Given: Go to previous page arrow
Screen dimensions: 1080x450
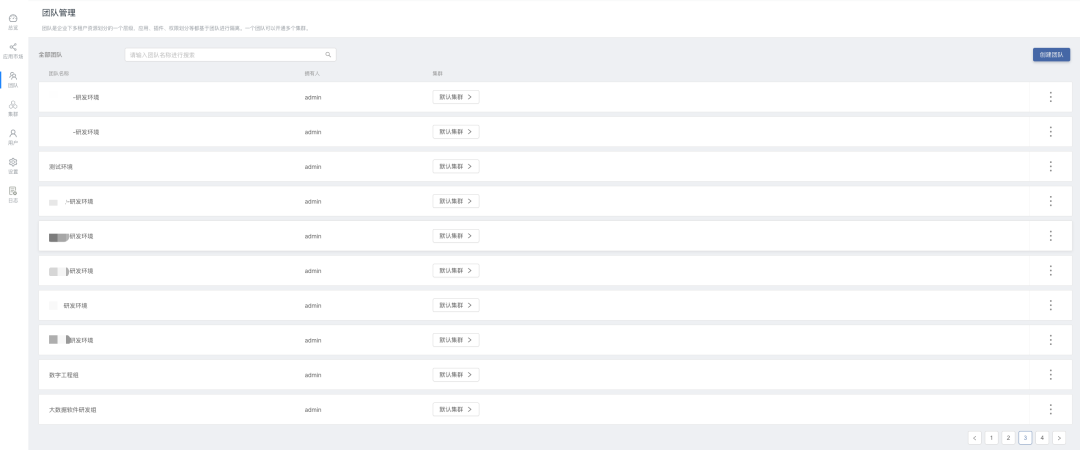Looking at the screenshot, I should [975, 438].
